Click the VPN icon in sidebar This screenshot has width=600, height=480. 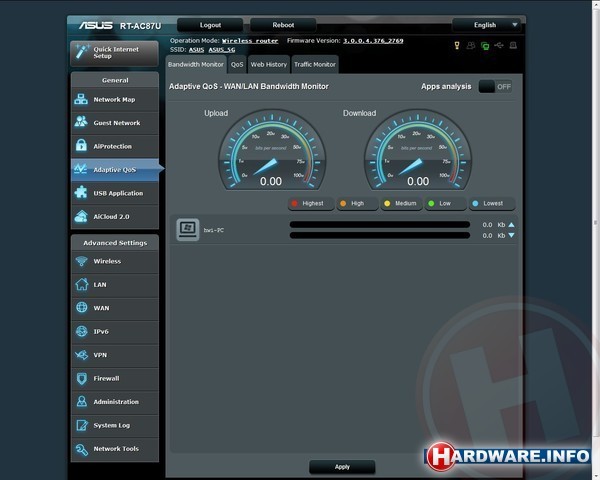[x=82, y=355]
